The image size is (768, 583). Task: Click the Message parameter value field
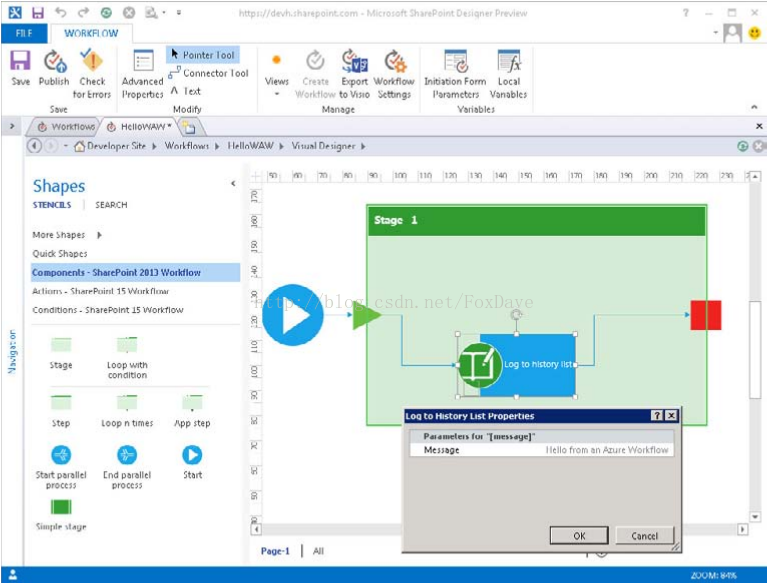tap(606, 450)
